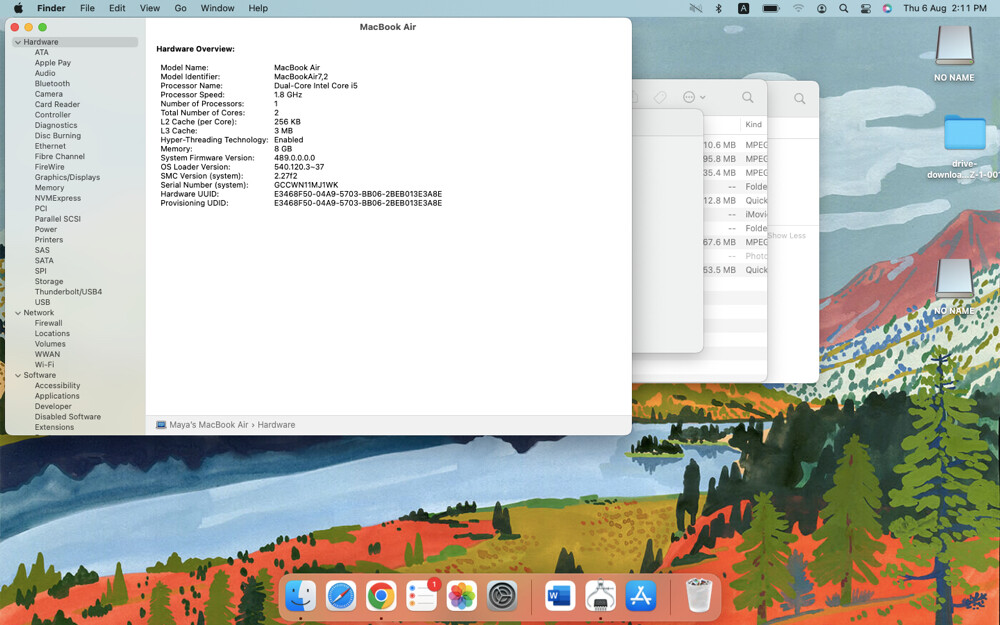Open the action menu in Finder toolbar

click(694, 98)
